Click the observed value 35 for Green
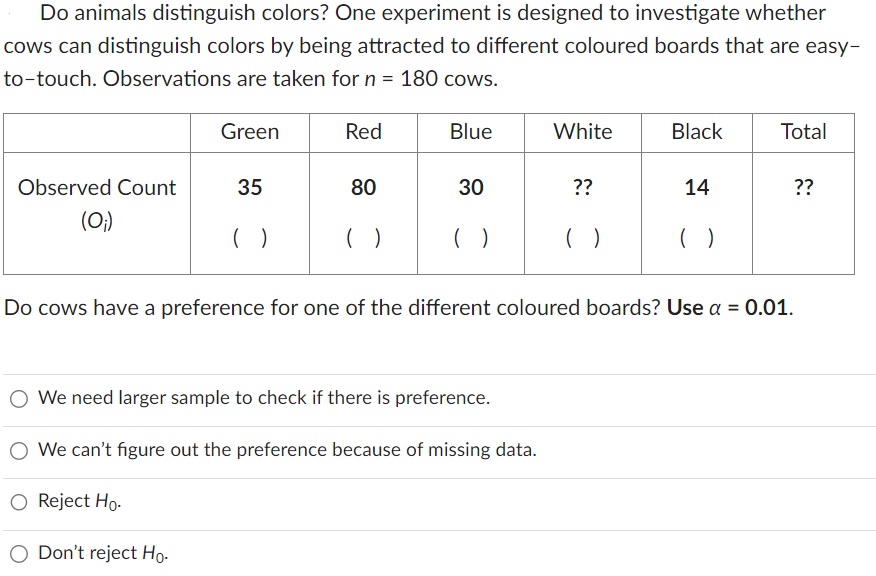 [248, 186]
